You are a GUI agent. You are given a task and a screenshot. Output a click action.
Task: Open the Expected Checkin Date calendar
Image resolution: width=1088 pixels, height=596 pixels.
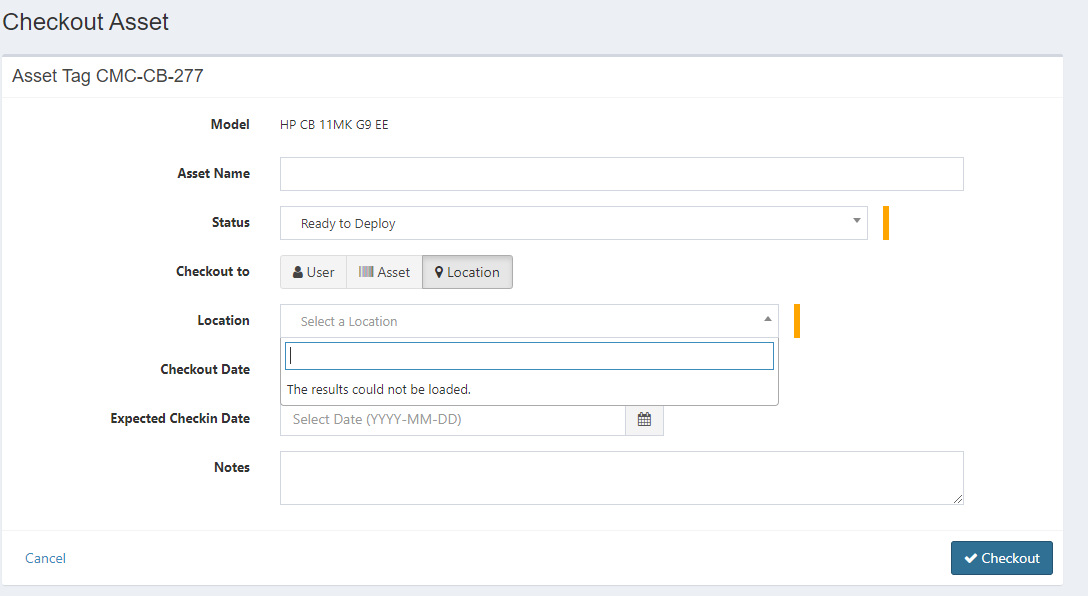645,419
